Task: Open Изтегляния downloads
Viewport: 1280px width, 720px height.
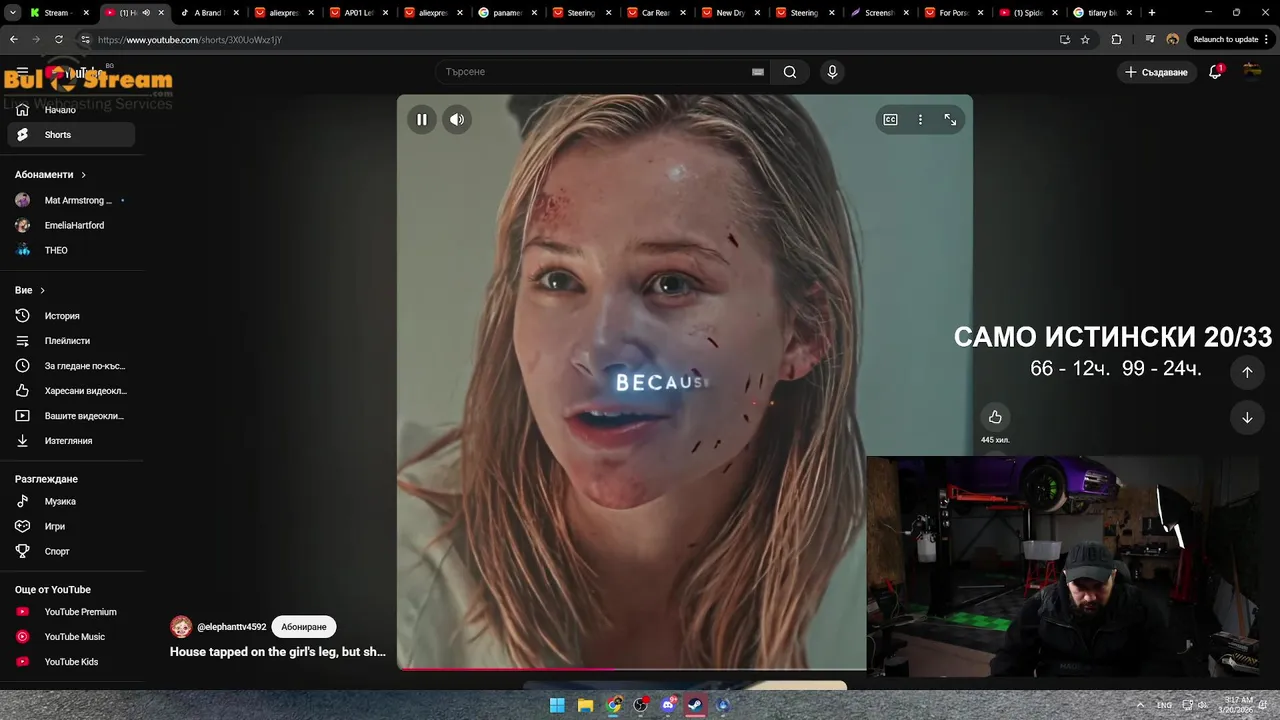Action: [x=70, y=441]
